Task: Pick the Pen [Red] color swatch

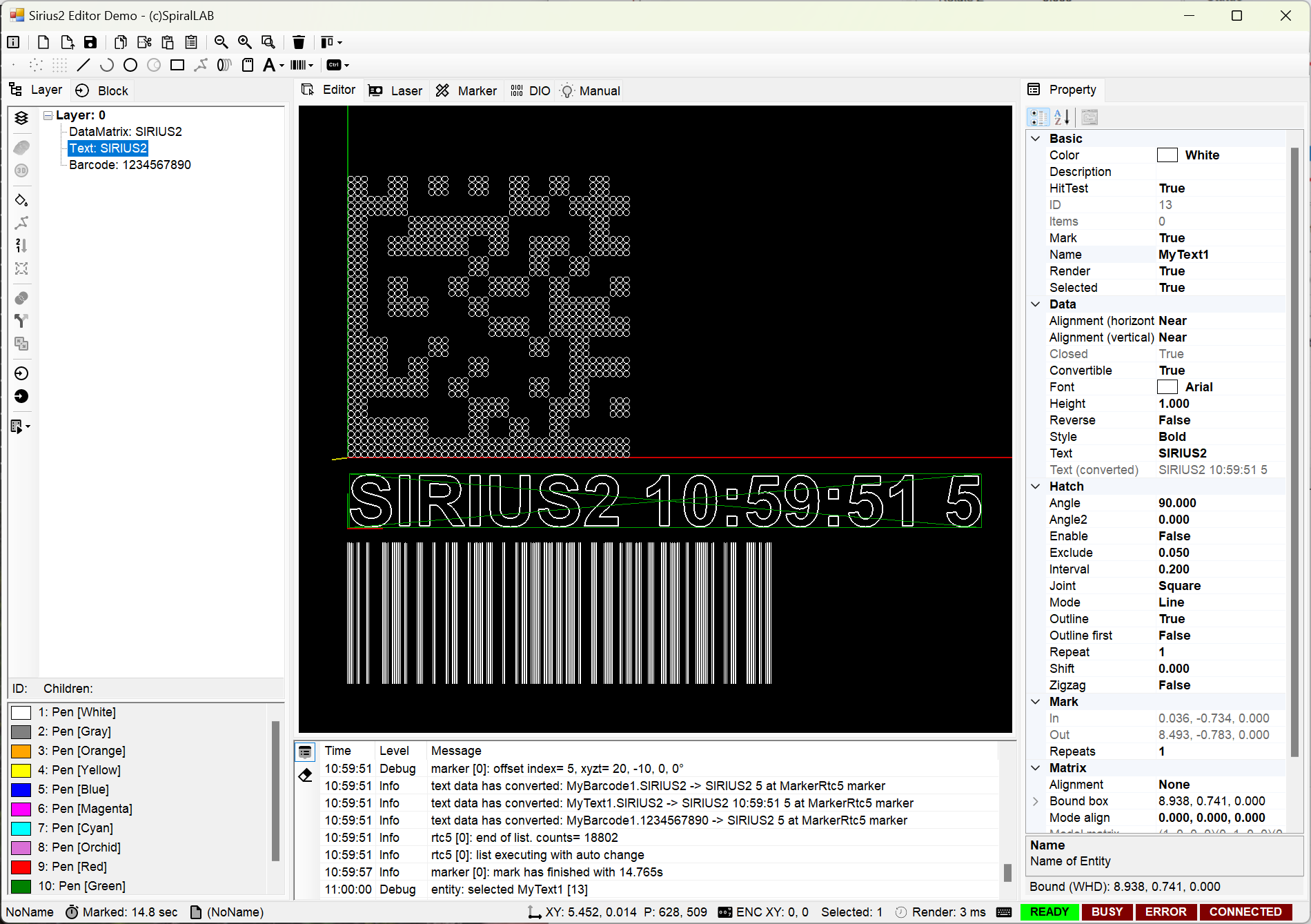Action: 21,867
